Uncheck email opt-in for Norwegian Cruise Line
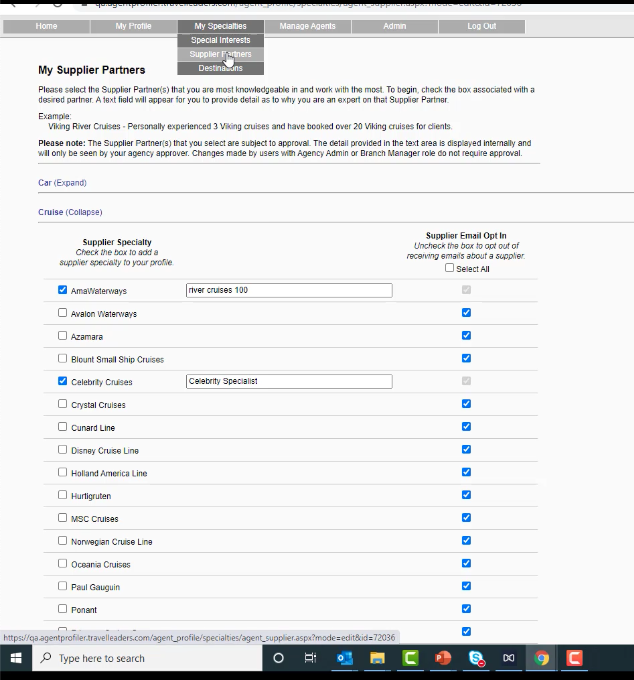634x680 pixels. 466,540
